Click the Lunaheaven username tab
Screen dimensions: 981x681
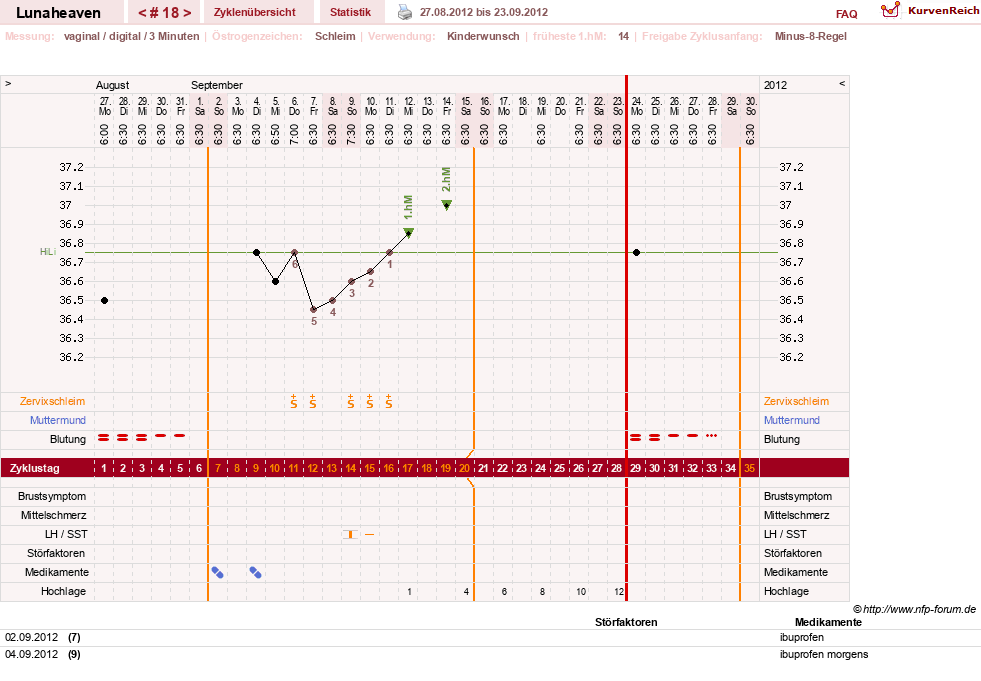(58, 12)
